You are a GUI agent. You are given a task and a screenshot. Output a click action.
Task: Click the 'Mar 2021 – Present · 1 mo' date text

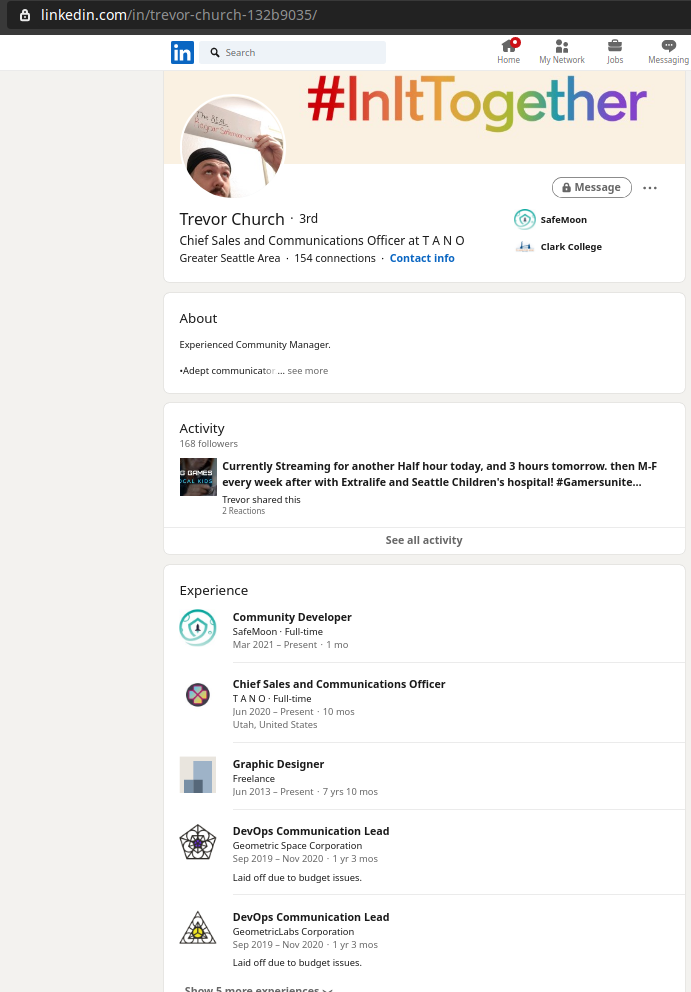290,645
